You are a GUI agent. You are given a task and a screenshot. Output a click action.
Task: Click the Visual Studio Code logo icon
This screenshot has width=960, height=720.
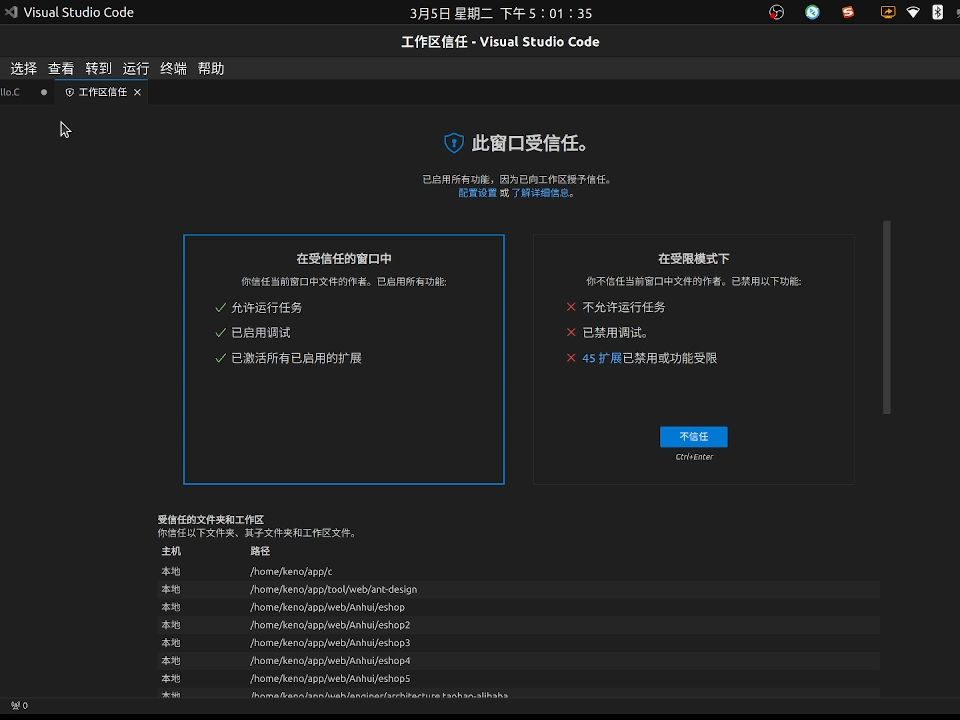coord(11,12)
